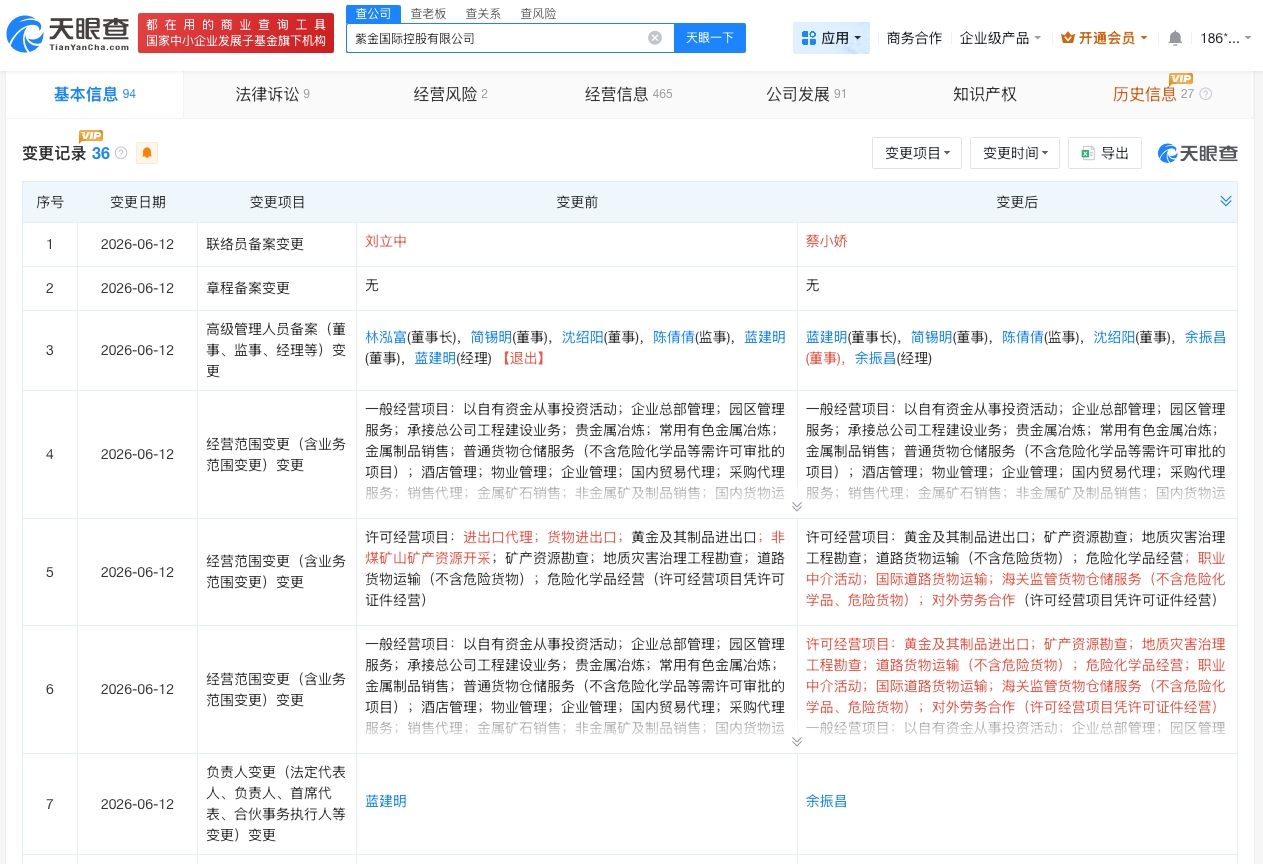Open the 蔡小娇 profile link
The width and height of the screenshot is (1263, 864).
click(x=826, y=241)
